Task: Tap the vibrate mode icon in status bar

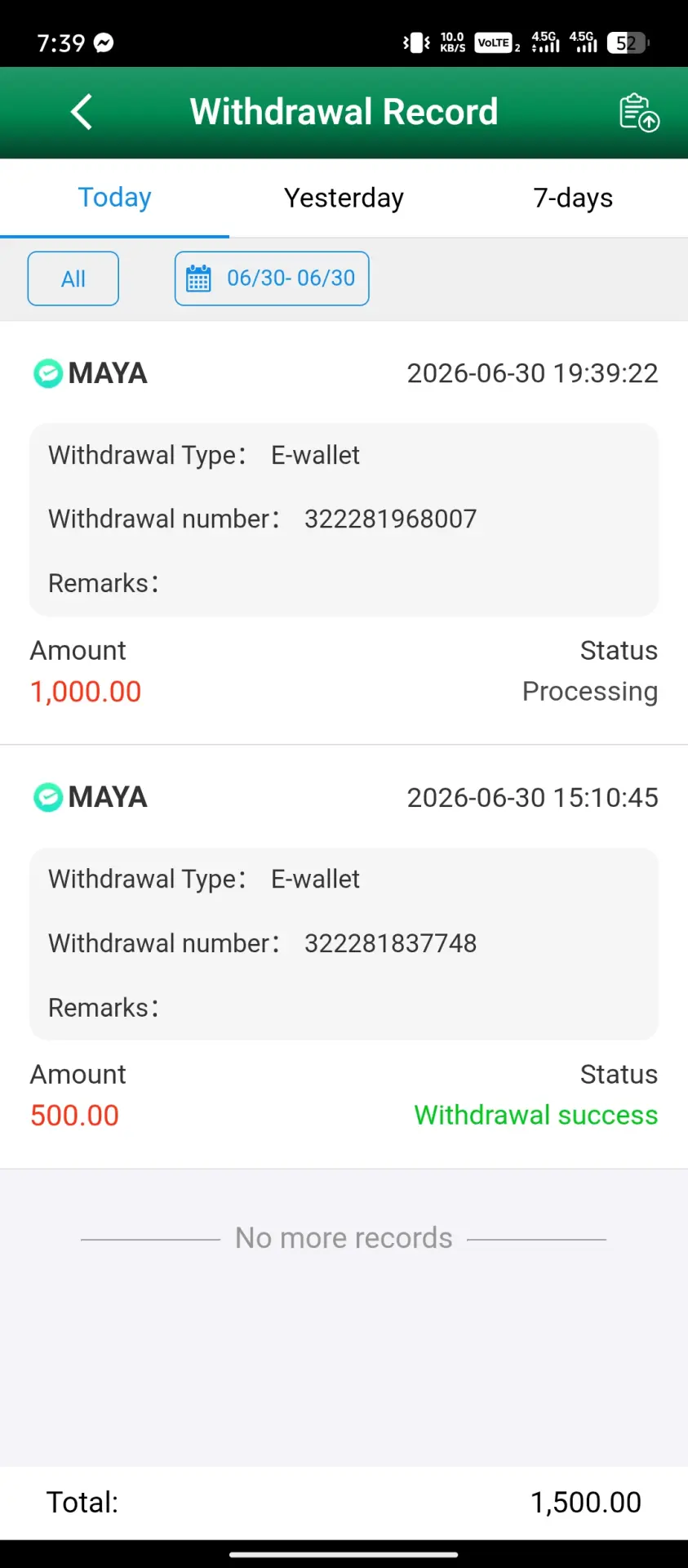Action: 416,42
